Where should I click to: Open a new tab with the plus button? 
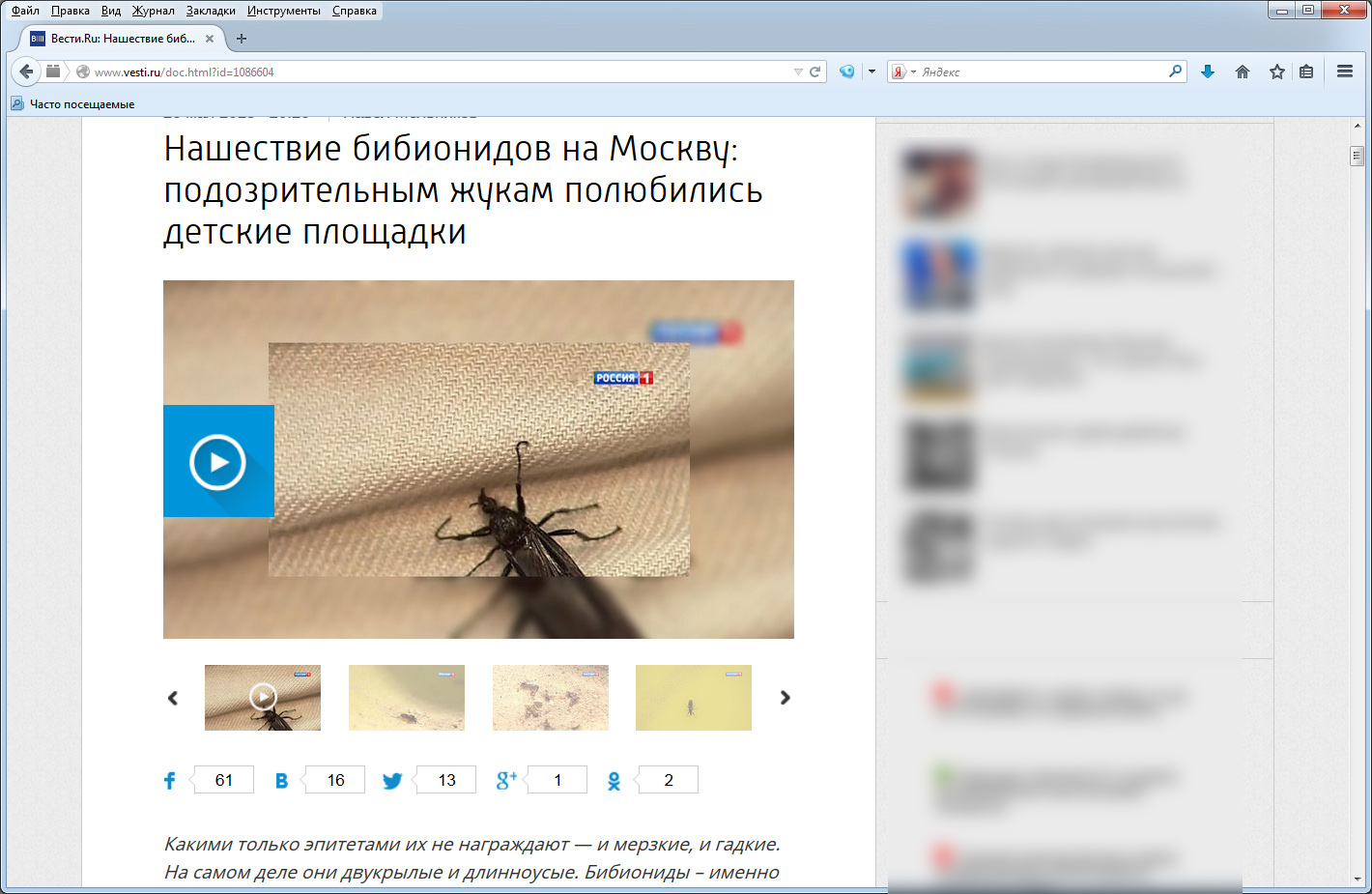tap(242, 39)
